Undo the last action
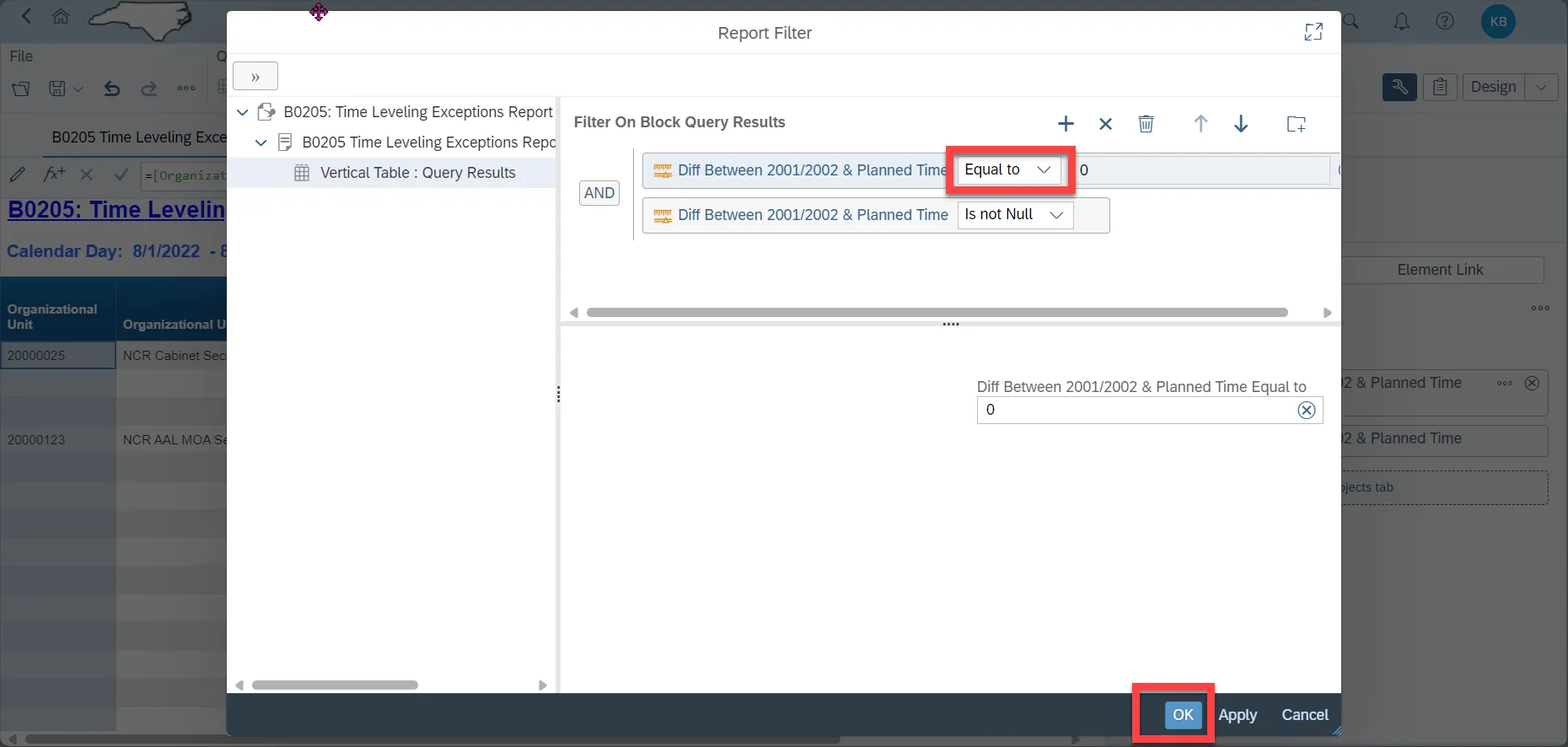Viewport: 1568px width, 747px height. [111, 89]
